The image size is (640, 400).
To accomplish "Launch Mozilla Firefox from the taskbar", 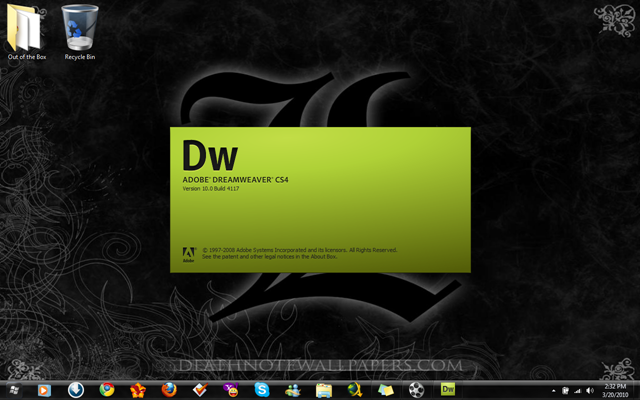I will click(x=169, y=390).
